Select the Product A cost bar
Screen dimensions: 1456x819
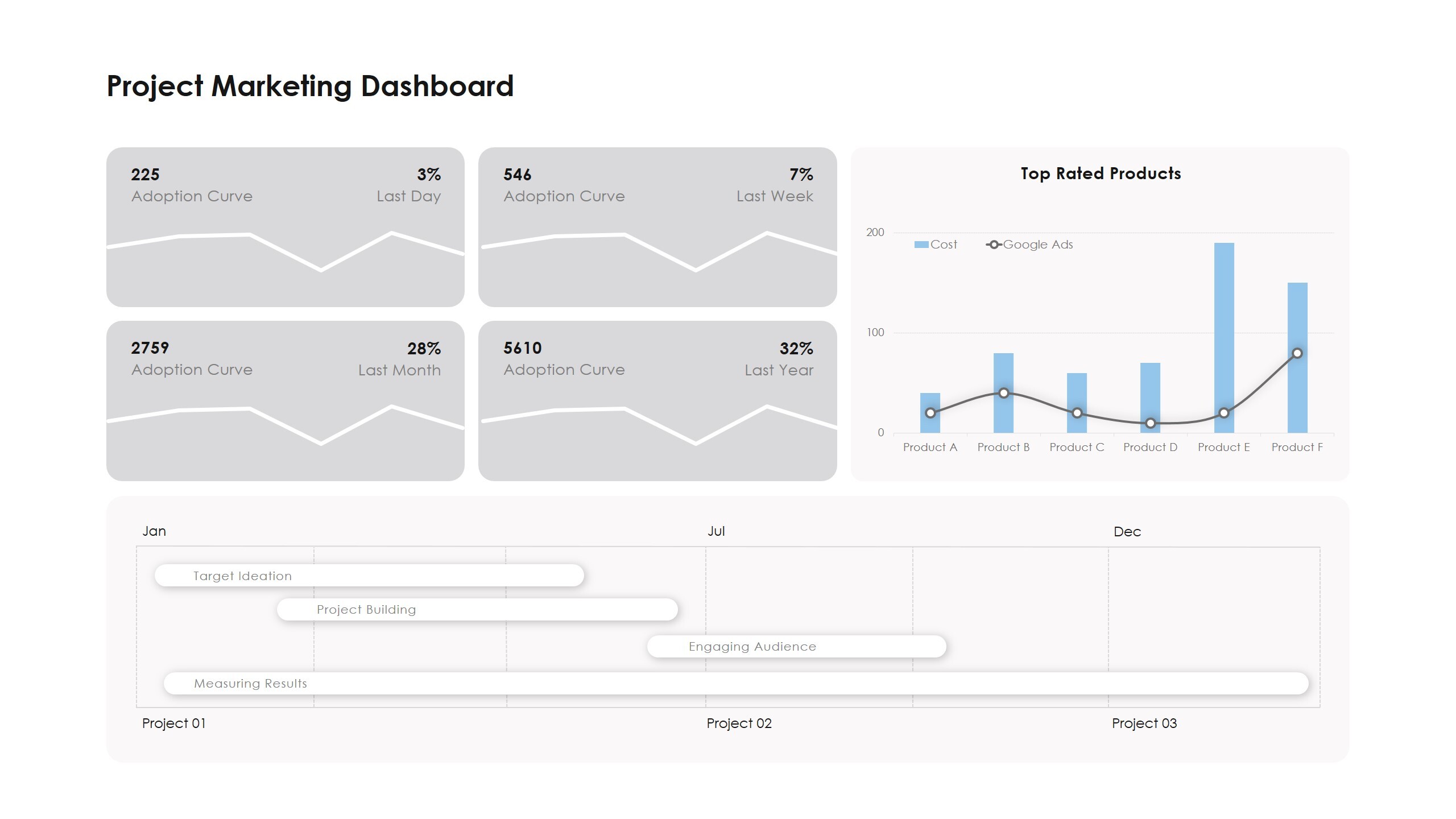click(x=930, y=413)
